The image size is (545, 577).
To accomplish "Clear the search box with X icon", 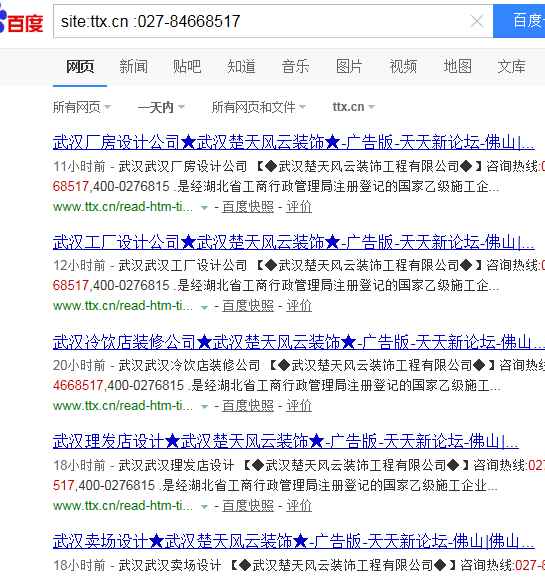I will pyautogui.click(x=477, y=21).
